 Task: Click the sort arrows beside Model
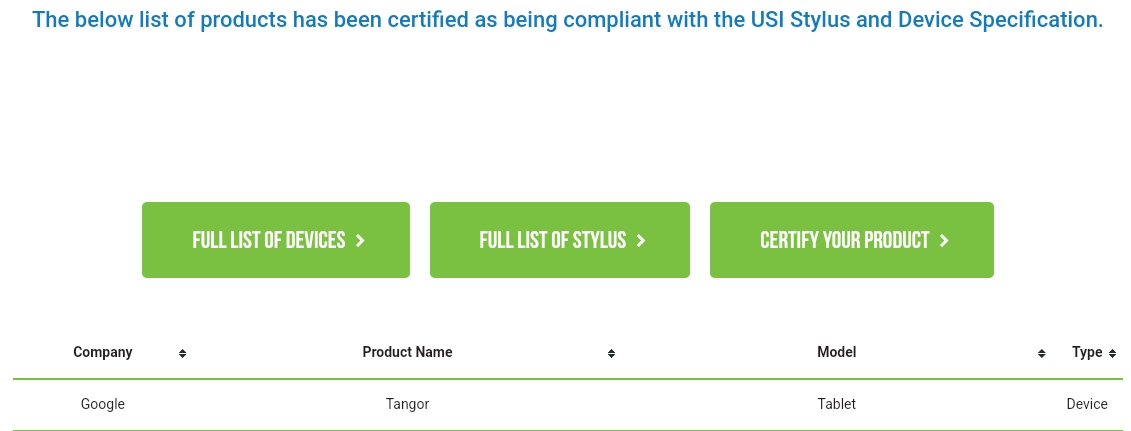1041,353
